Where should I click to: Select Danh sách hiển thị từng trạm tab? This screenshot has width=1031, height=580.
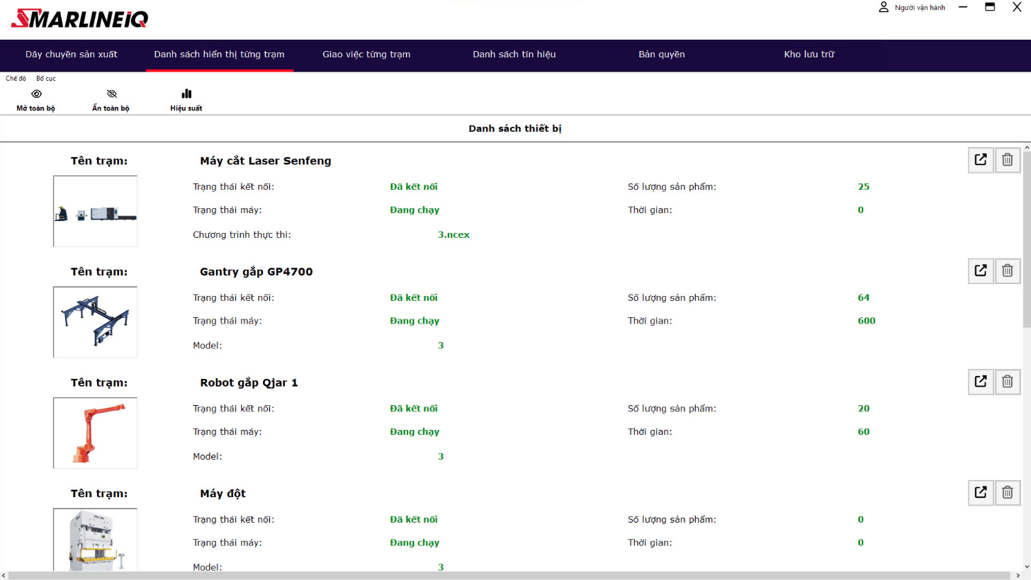220,55
